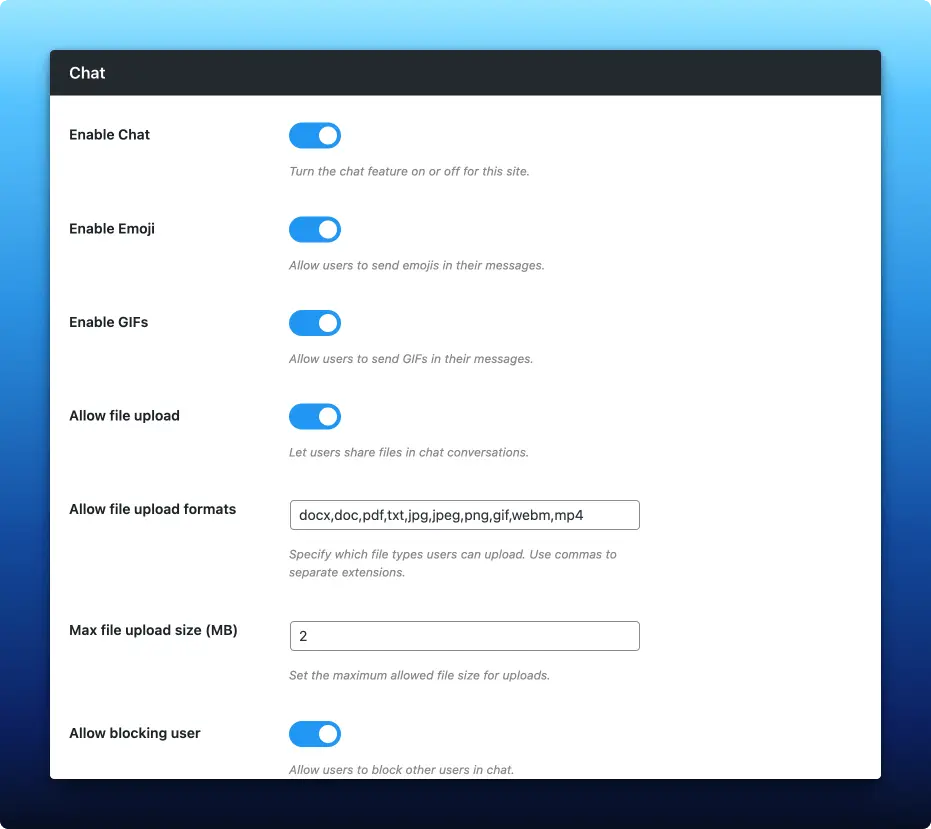Toggle the Enable Chat switch

[x=315, y=136]
